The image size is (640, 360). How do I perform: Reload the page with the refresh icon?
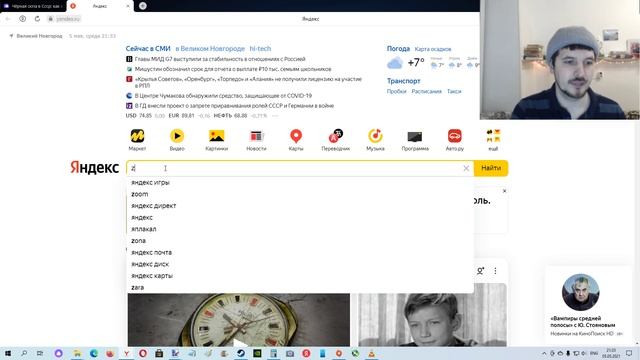click(37, 19)
